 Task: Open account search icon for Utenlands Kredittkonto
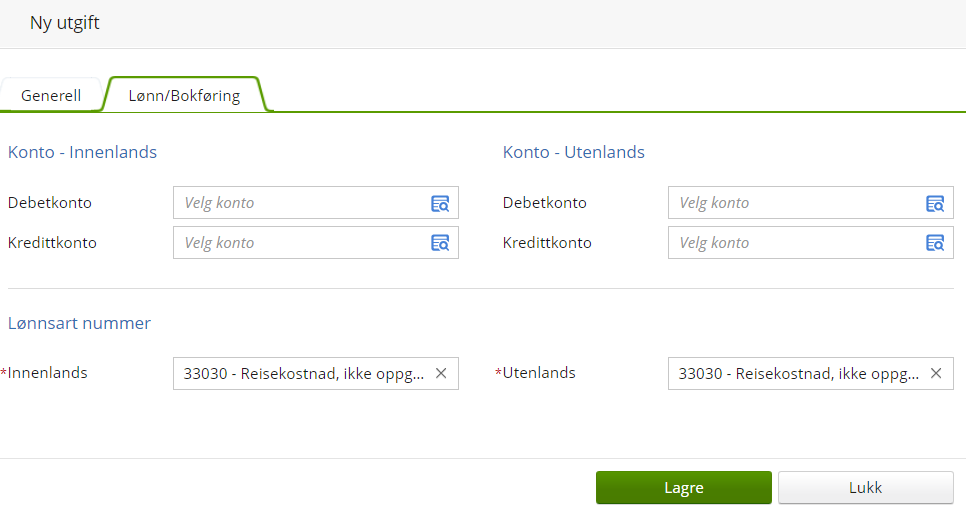[935, 243]
